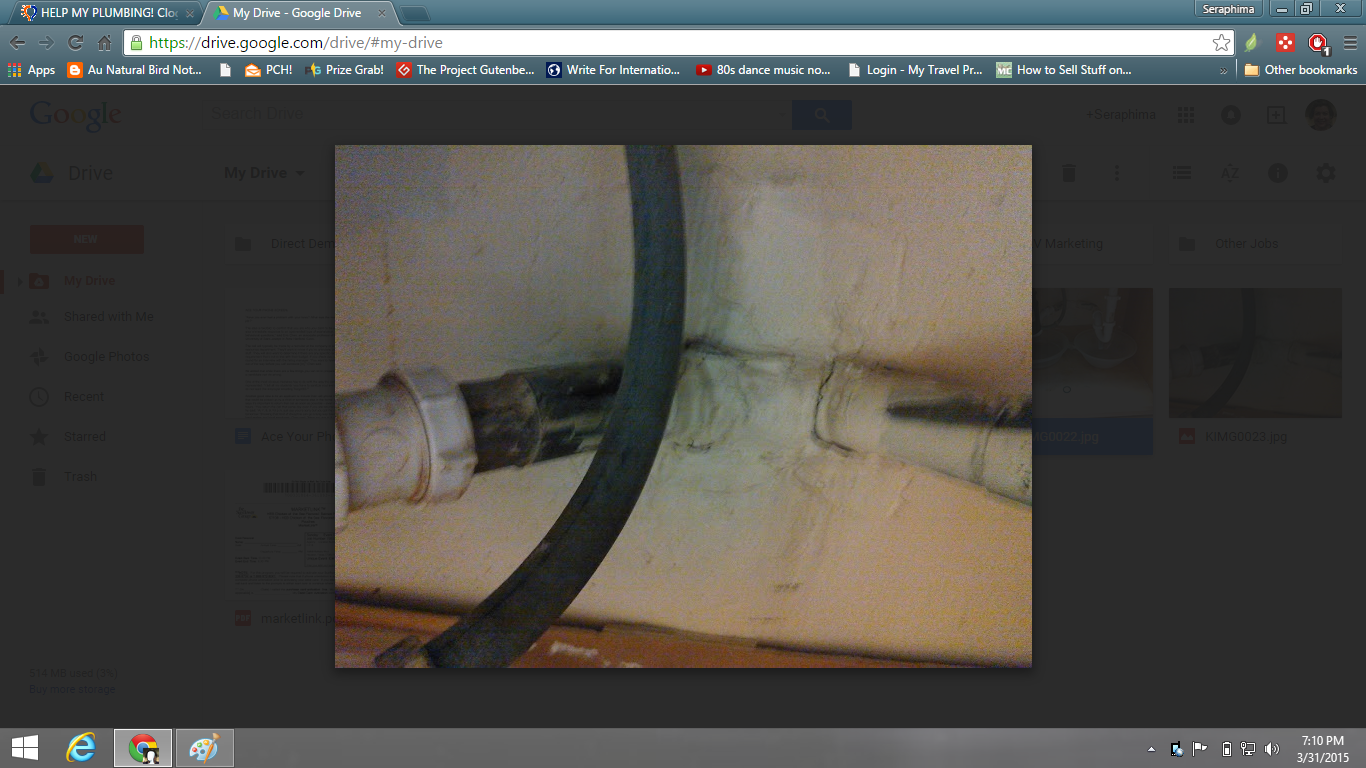Bookmark this page with star icon
The image size is (1366, 768).
pyautogui.click(x=1221, y=43)
